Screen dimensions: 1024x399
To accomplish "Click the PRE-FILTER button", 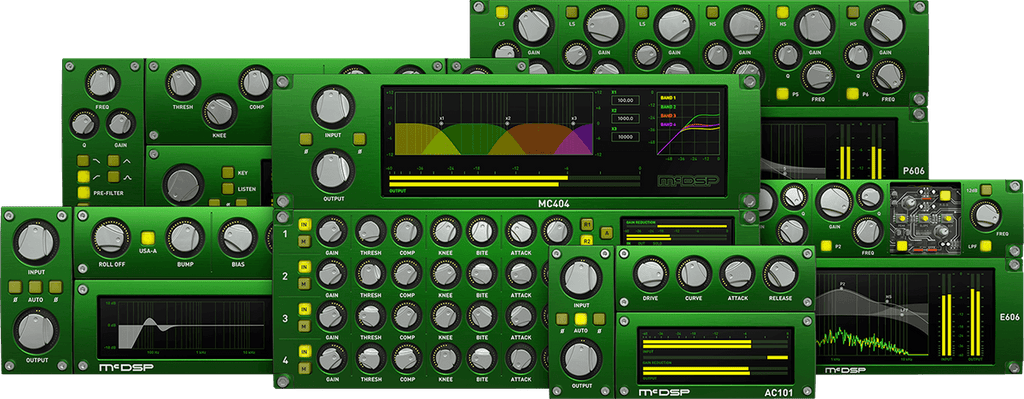I will point(83,193).
